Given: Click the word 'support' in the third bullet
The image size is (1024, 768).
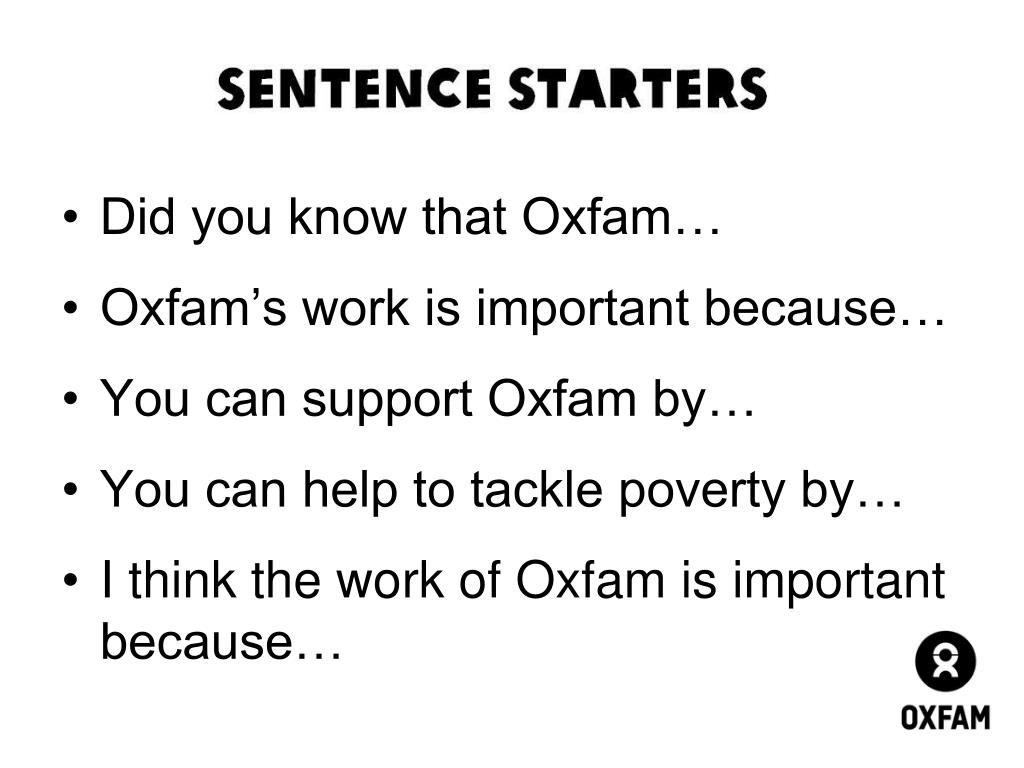Looking at the screenshot, I should coord(387,402).
